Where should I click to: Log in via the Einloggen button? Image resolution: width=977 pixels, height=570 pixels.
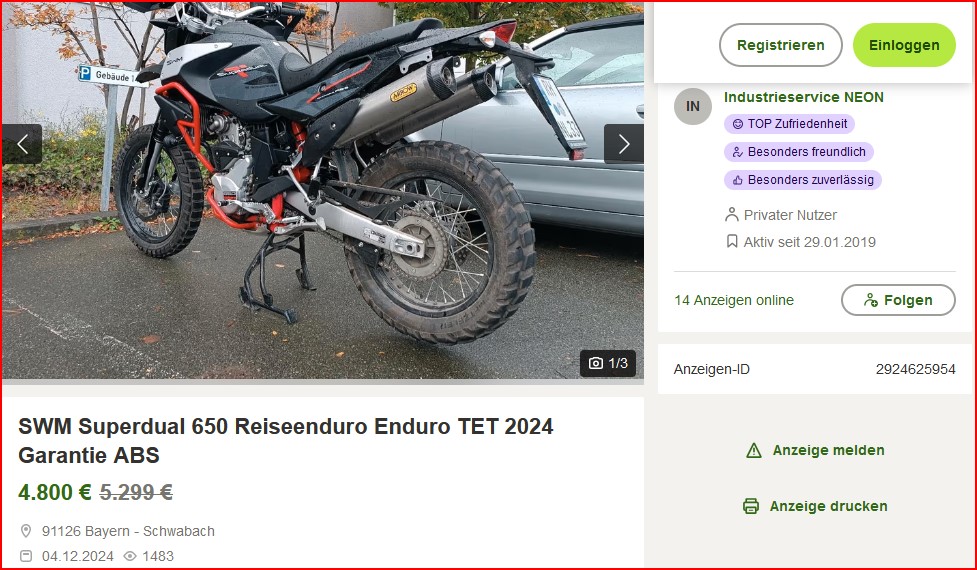(x=904, y=45)
